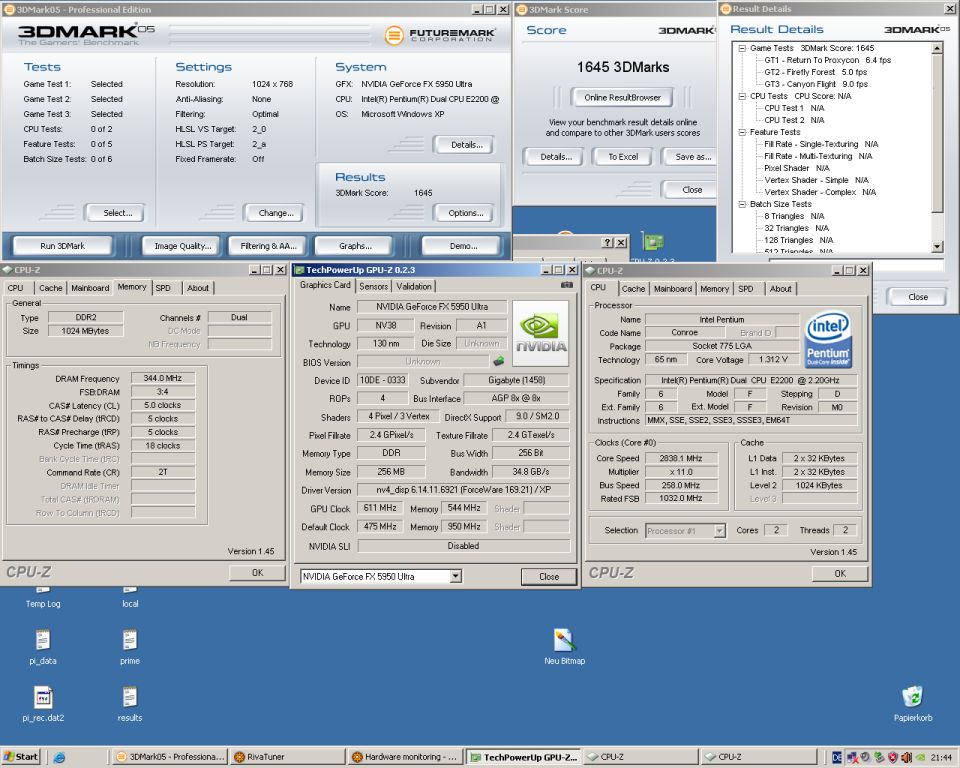Open the GPU selection dropdown in GPU-Z
Viewport: 960px width, 768px height.
pos(455,576)
